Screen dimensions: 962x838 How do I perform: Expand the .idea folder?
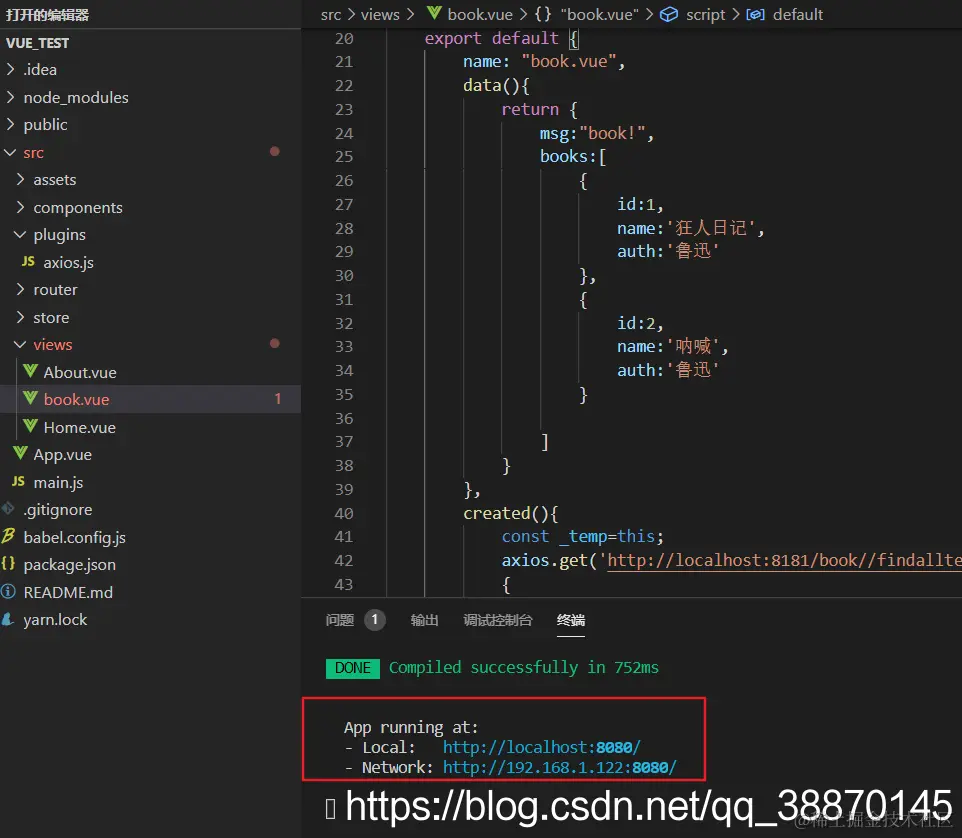(x=10, y=69)
